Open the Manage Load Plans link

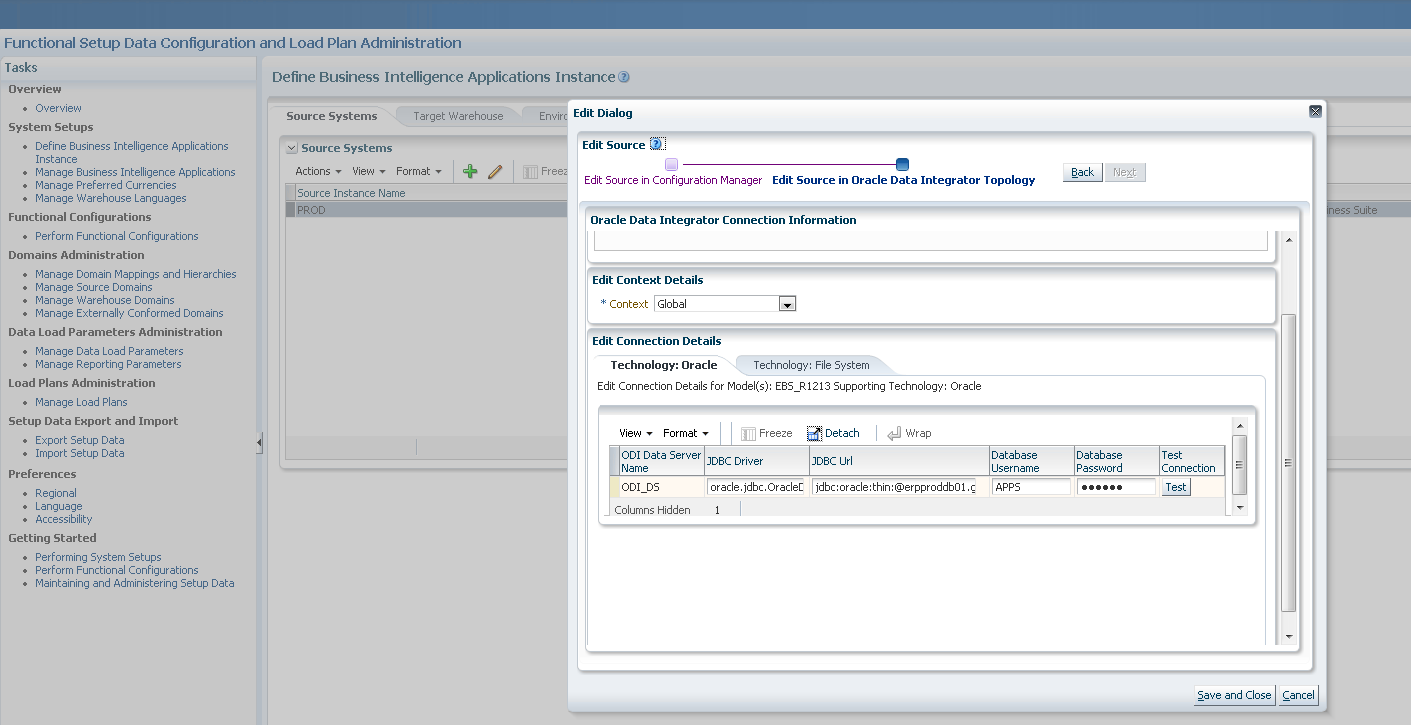point(81,401)
